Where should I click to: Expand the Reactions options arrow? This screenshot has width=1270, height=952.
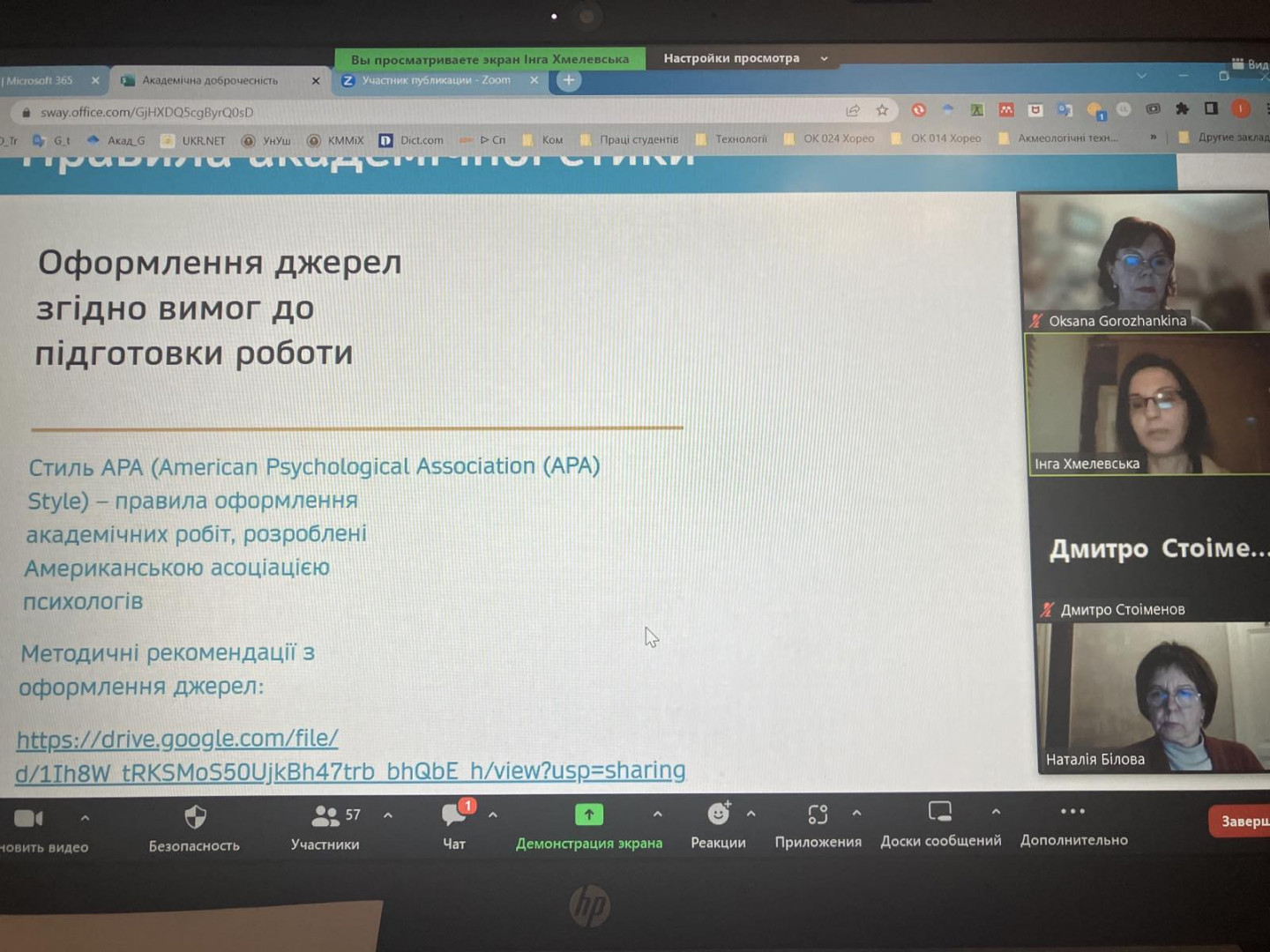(x=751, y=813)
